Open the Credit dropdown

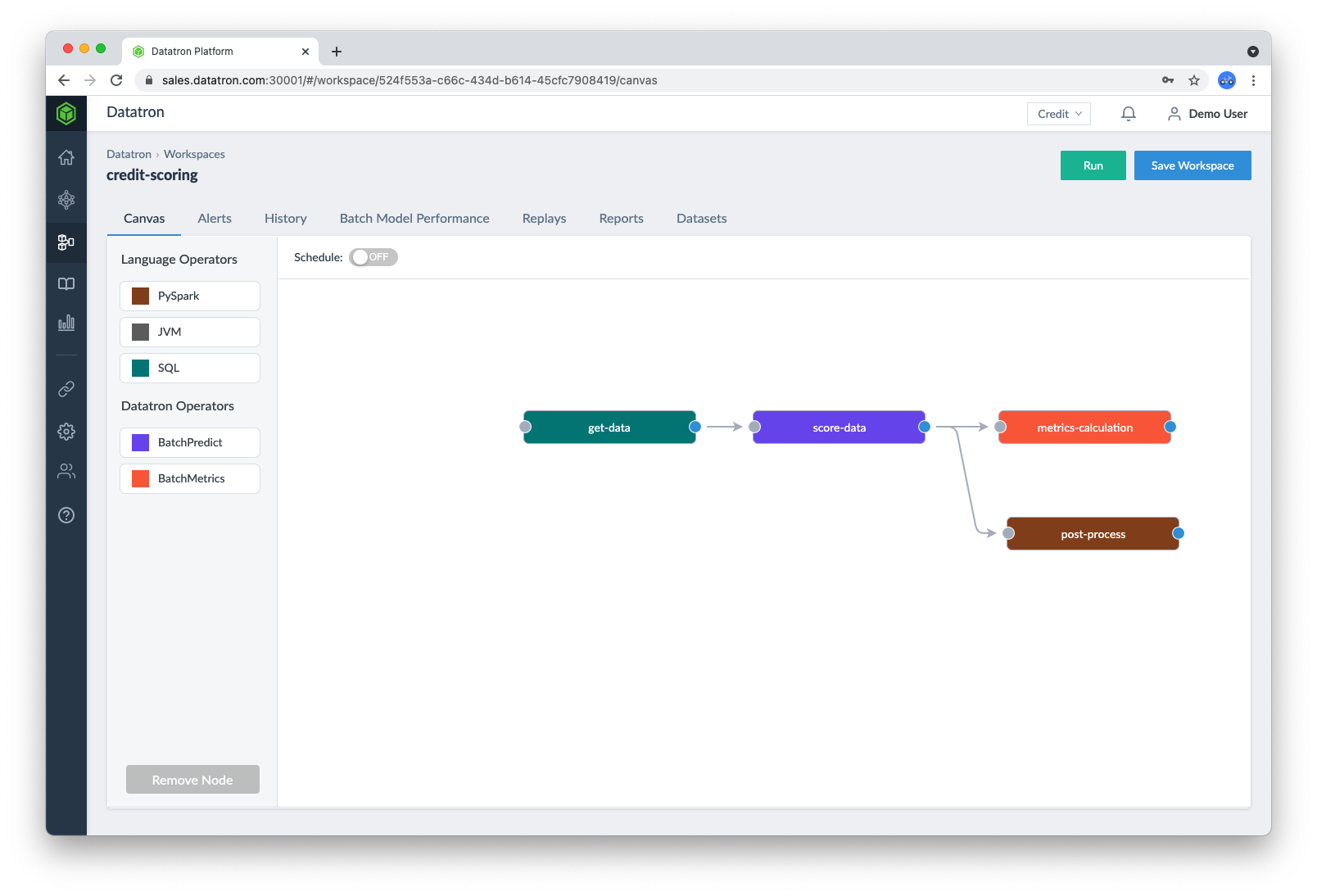pos(1059,114)
